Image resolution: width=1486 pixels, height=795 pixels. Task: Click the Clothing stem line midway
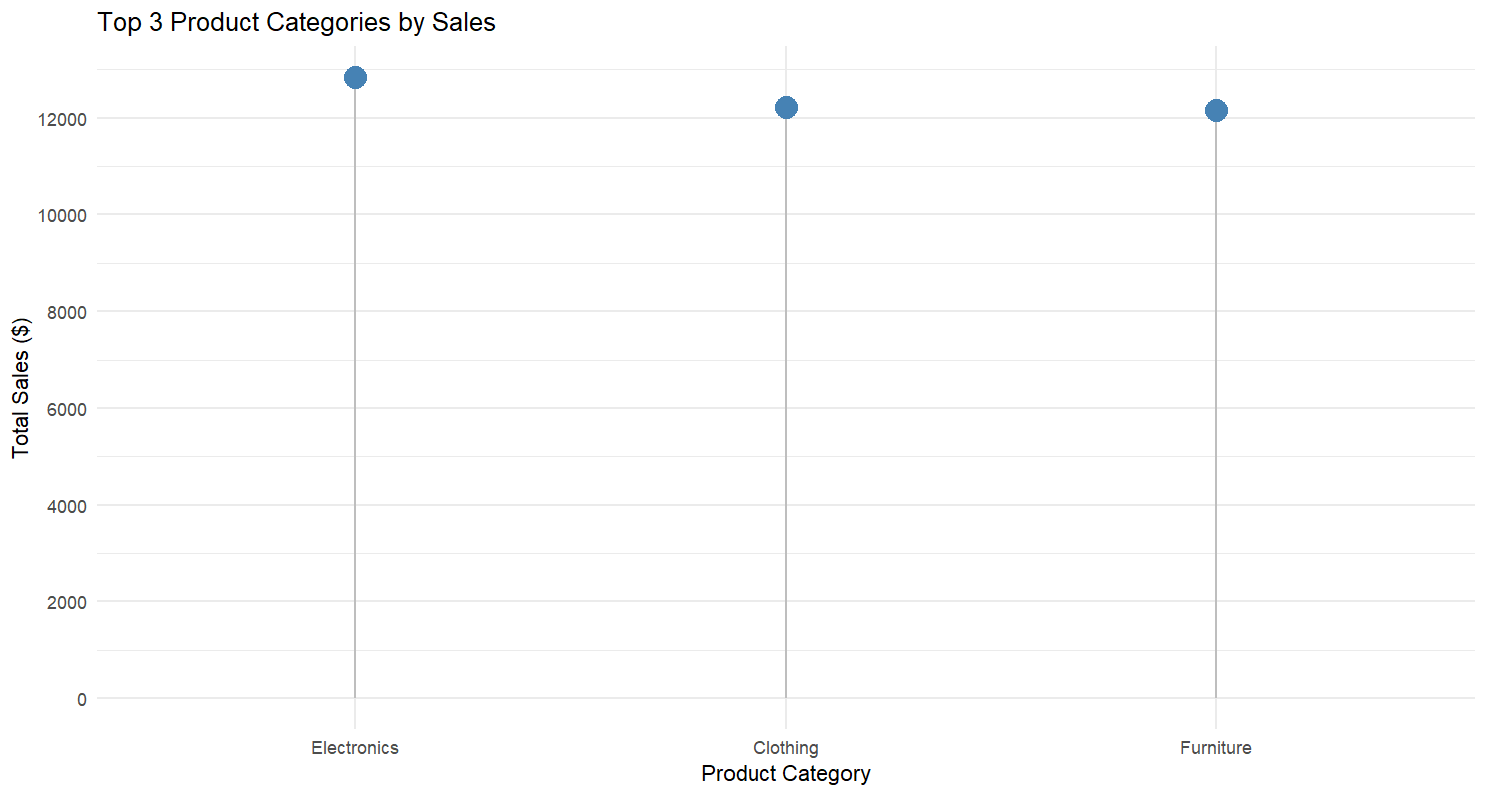pyautogui.click(x=786, y=403)
